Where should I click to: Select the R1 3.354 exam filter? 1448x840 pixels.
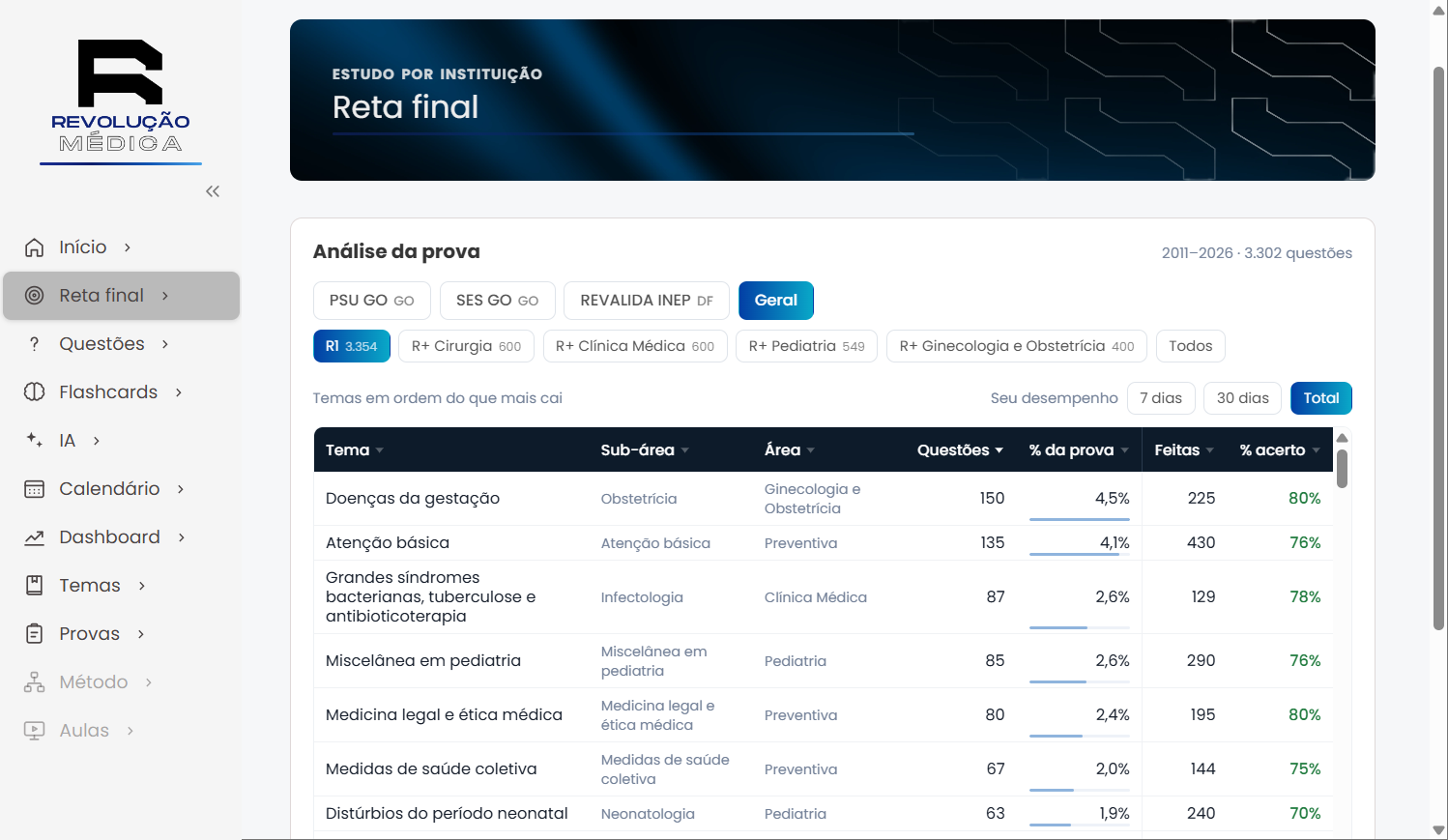point(352,346)
